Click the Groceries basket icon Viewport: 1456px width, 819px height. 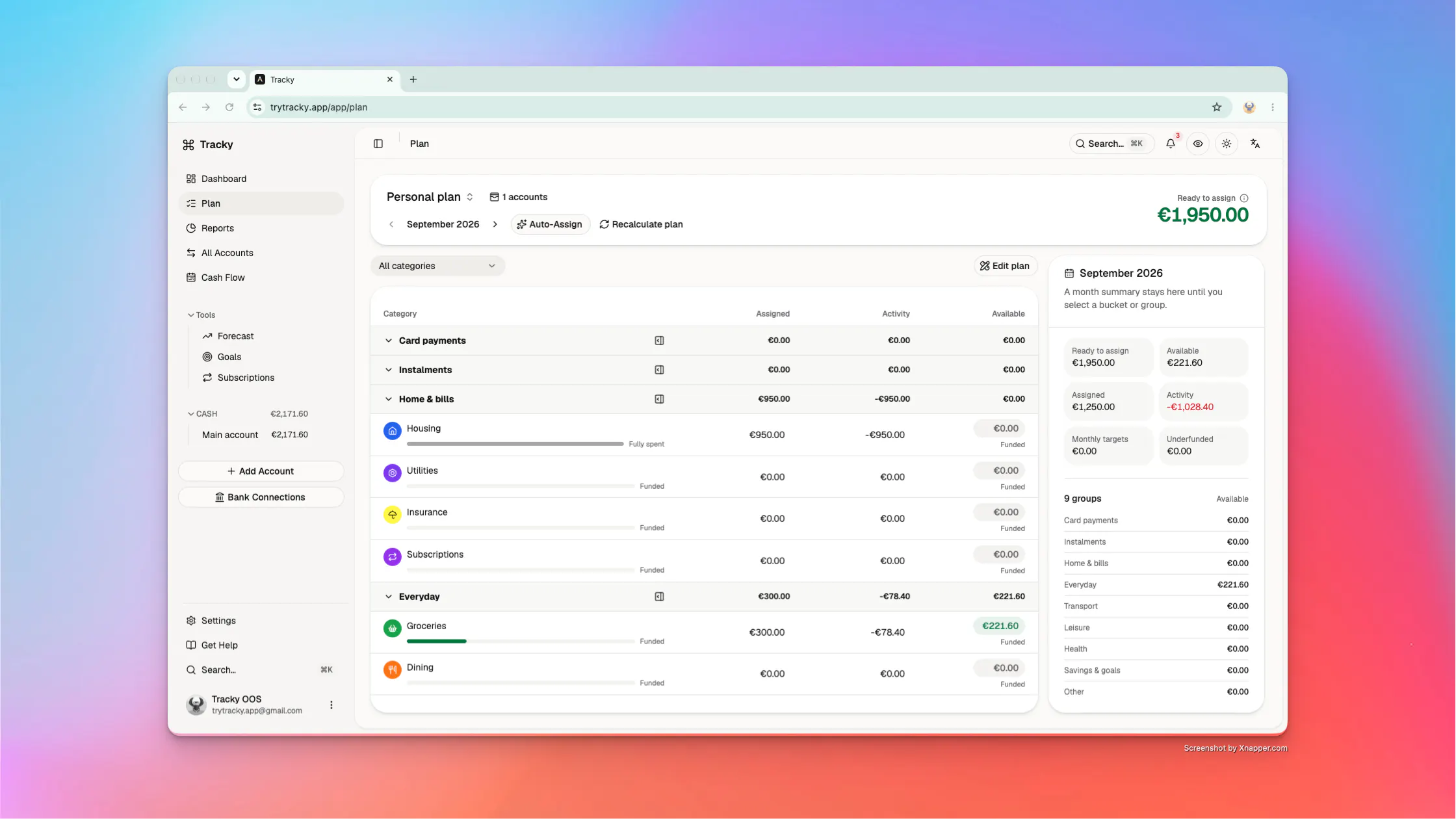[x=393, y=629]
